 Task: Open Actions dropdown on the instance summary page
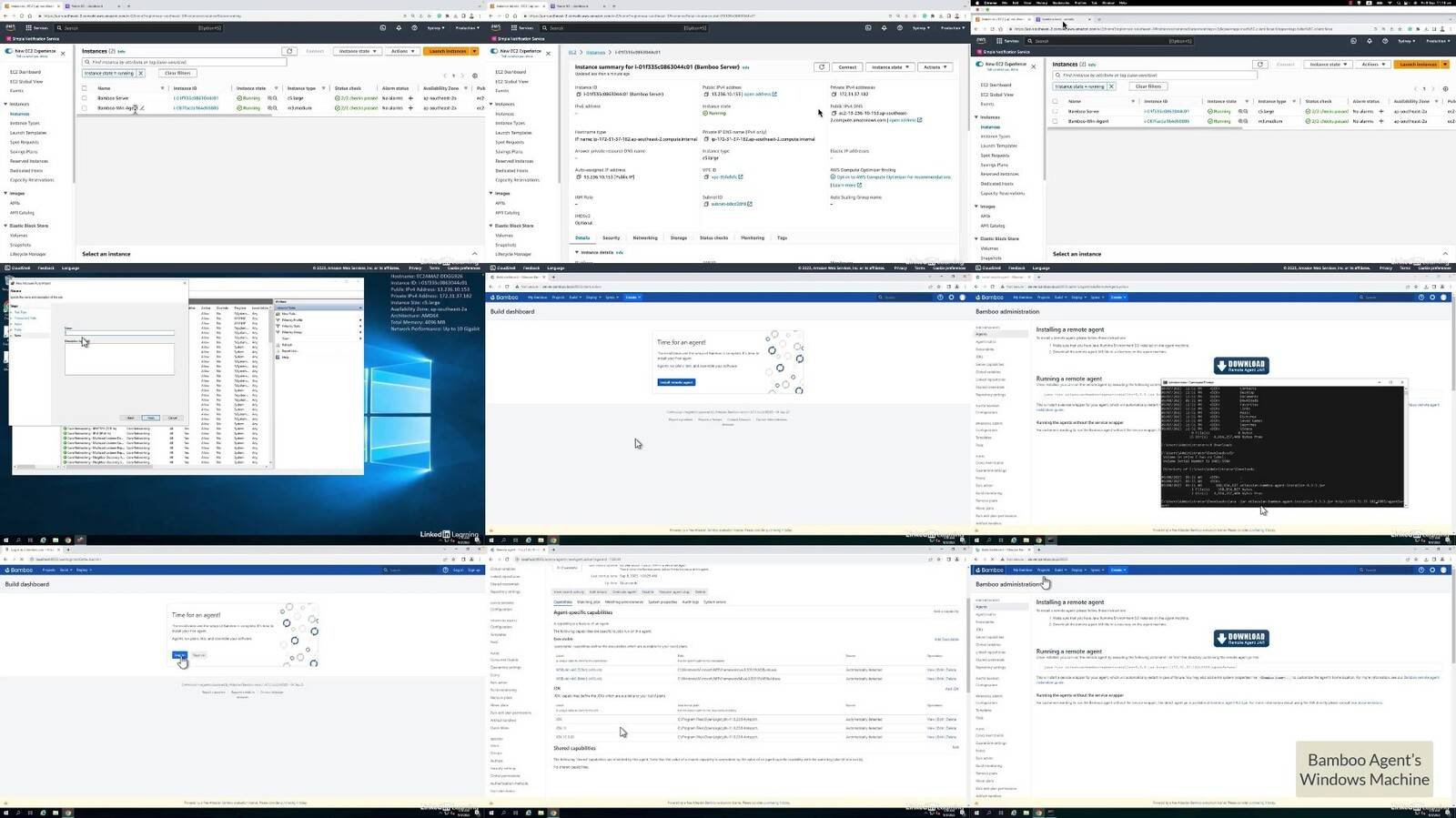tap(935, 66)
